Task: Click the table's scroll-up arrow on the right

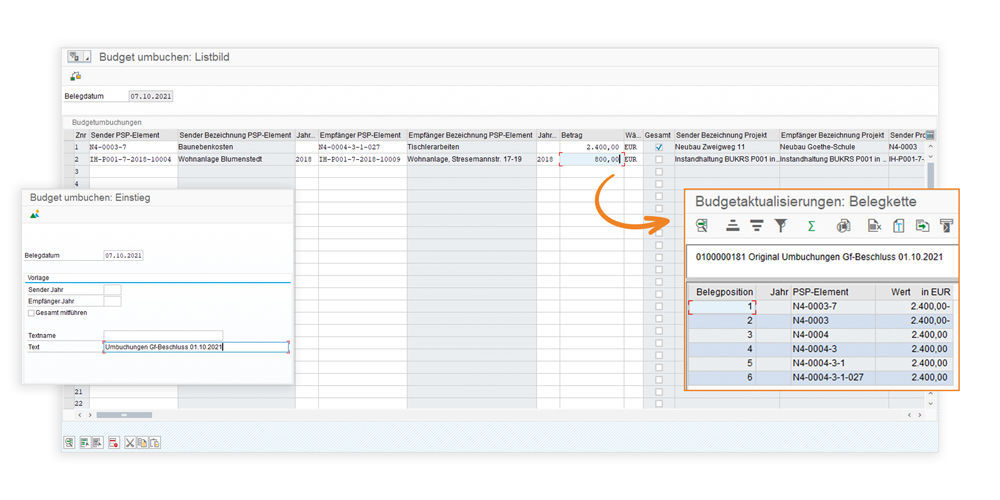Action: click(931, 147)
